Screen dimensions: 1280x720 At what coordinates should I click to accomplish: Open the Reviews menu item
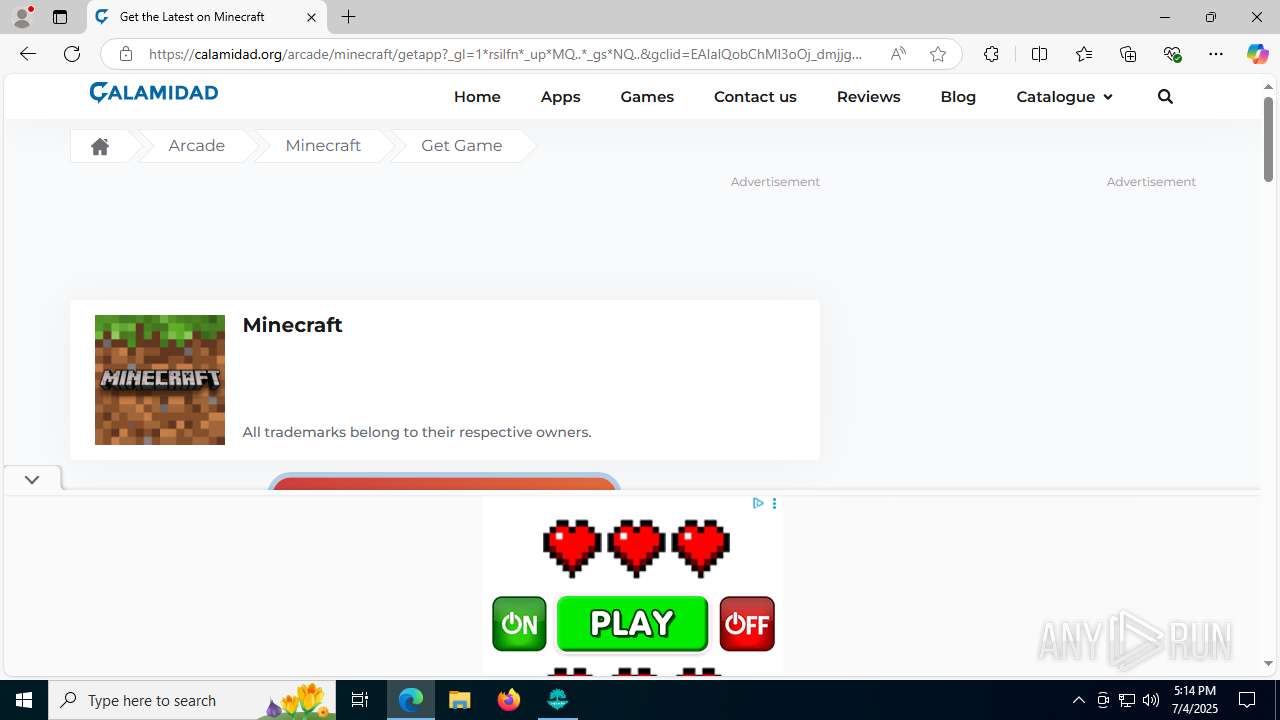tap(868, 97)
